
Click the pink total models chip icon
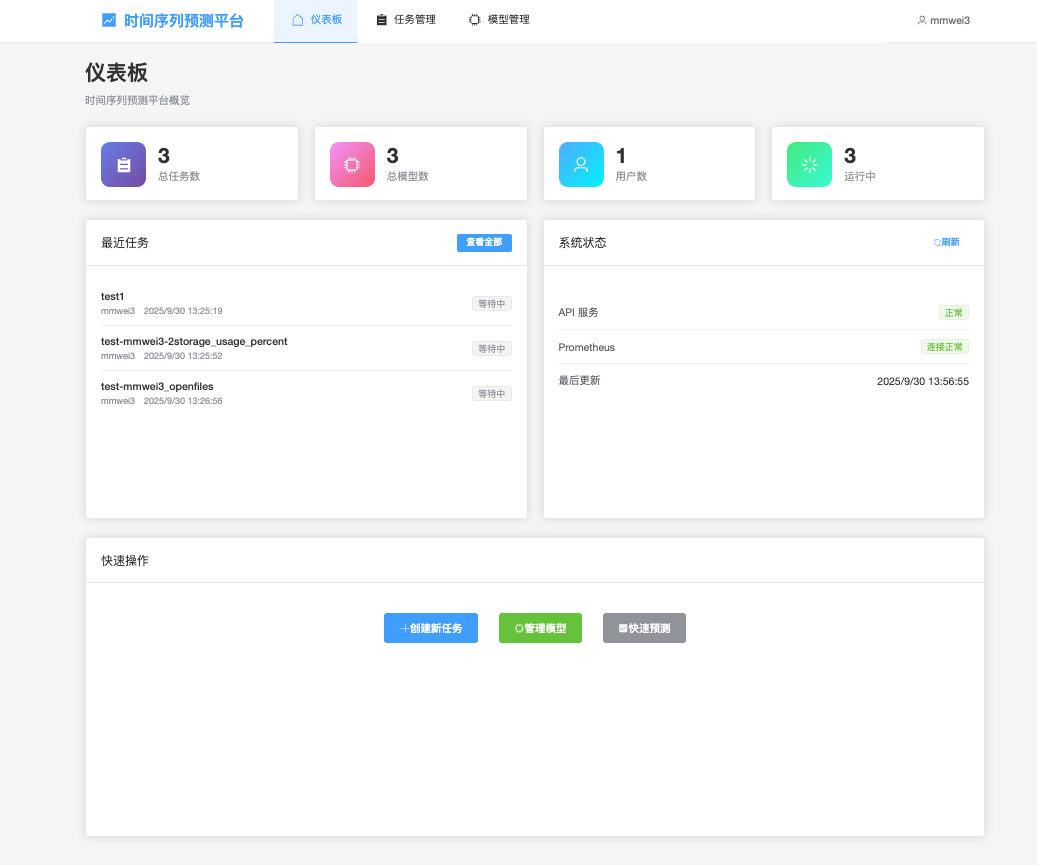(x=353, y=165)
